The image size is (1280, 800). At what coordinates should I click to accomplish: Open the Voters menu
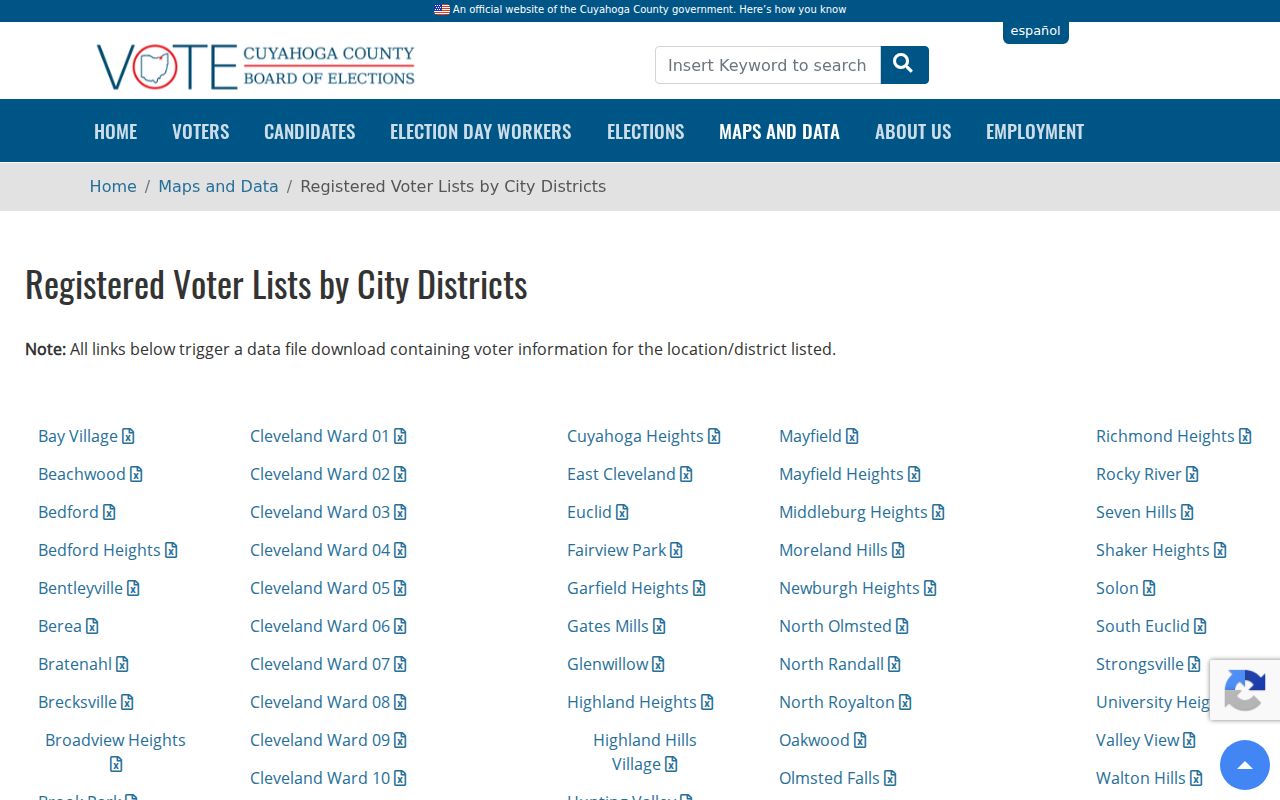(201, 131)
